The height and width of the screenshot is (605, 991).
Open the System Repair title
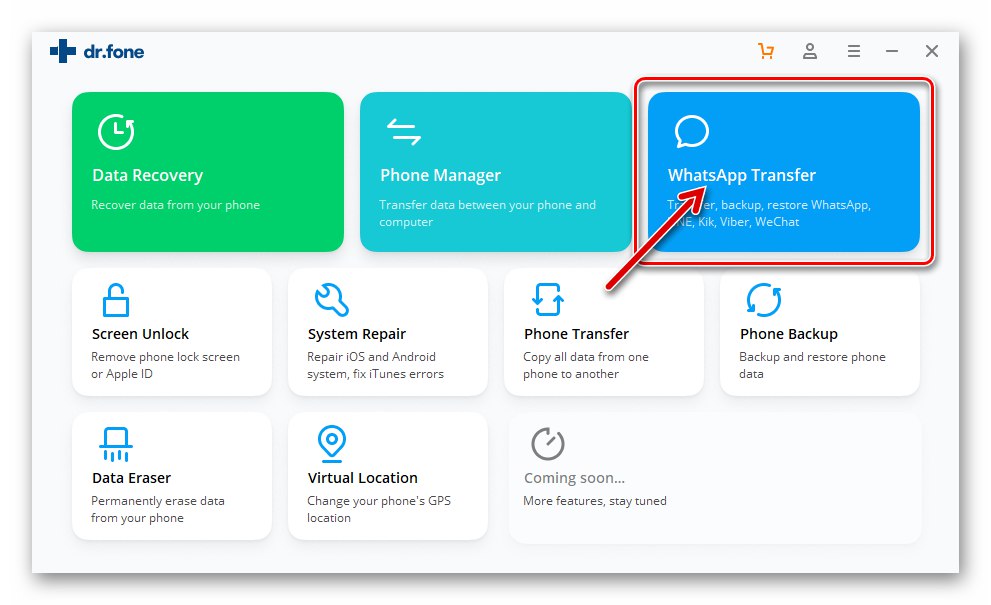(356, 334)
